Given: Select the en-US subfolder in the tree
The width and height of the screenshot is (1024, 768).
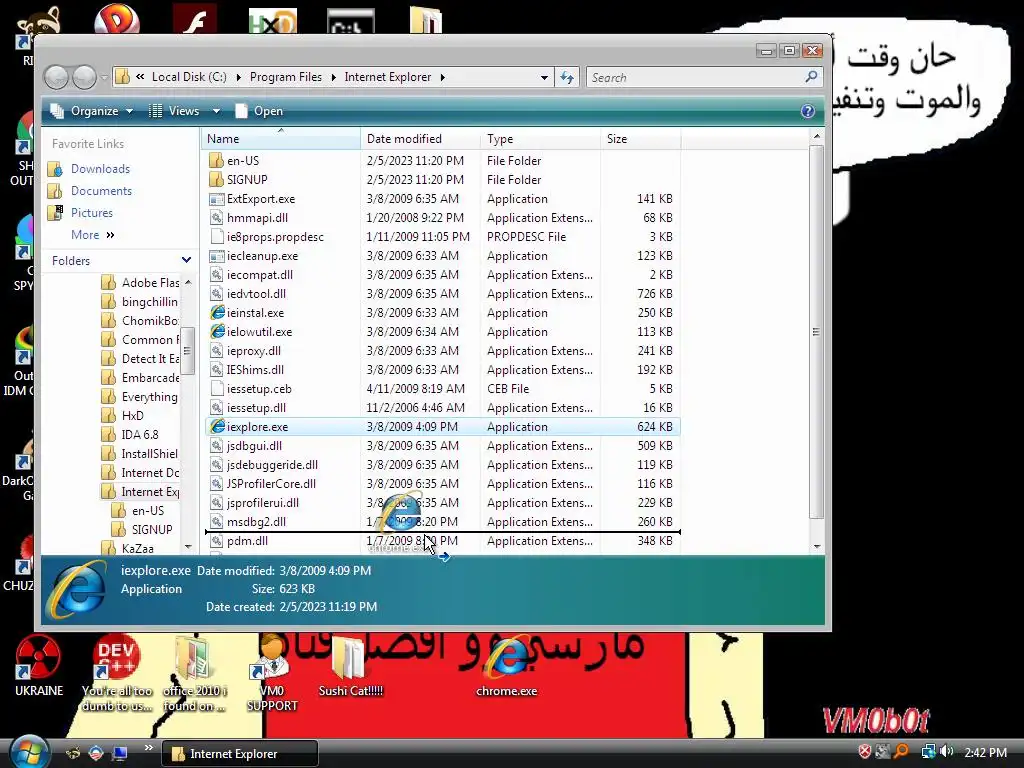Looking at the screenshot, I should (148, 511).
